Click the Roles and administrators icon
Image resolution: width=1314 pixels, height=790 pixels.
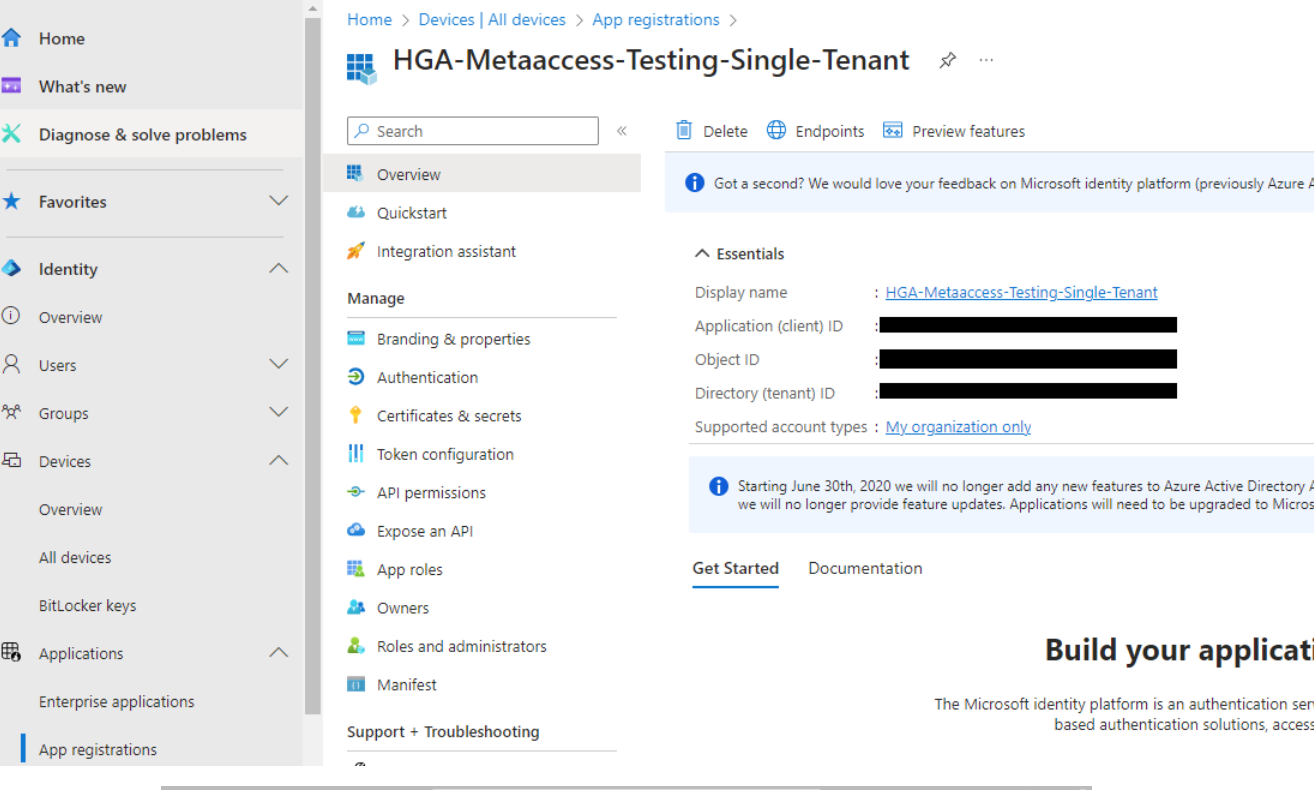coord(355,645)
